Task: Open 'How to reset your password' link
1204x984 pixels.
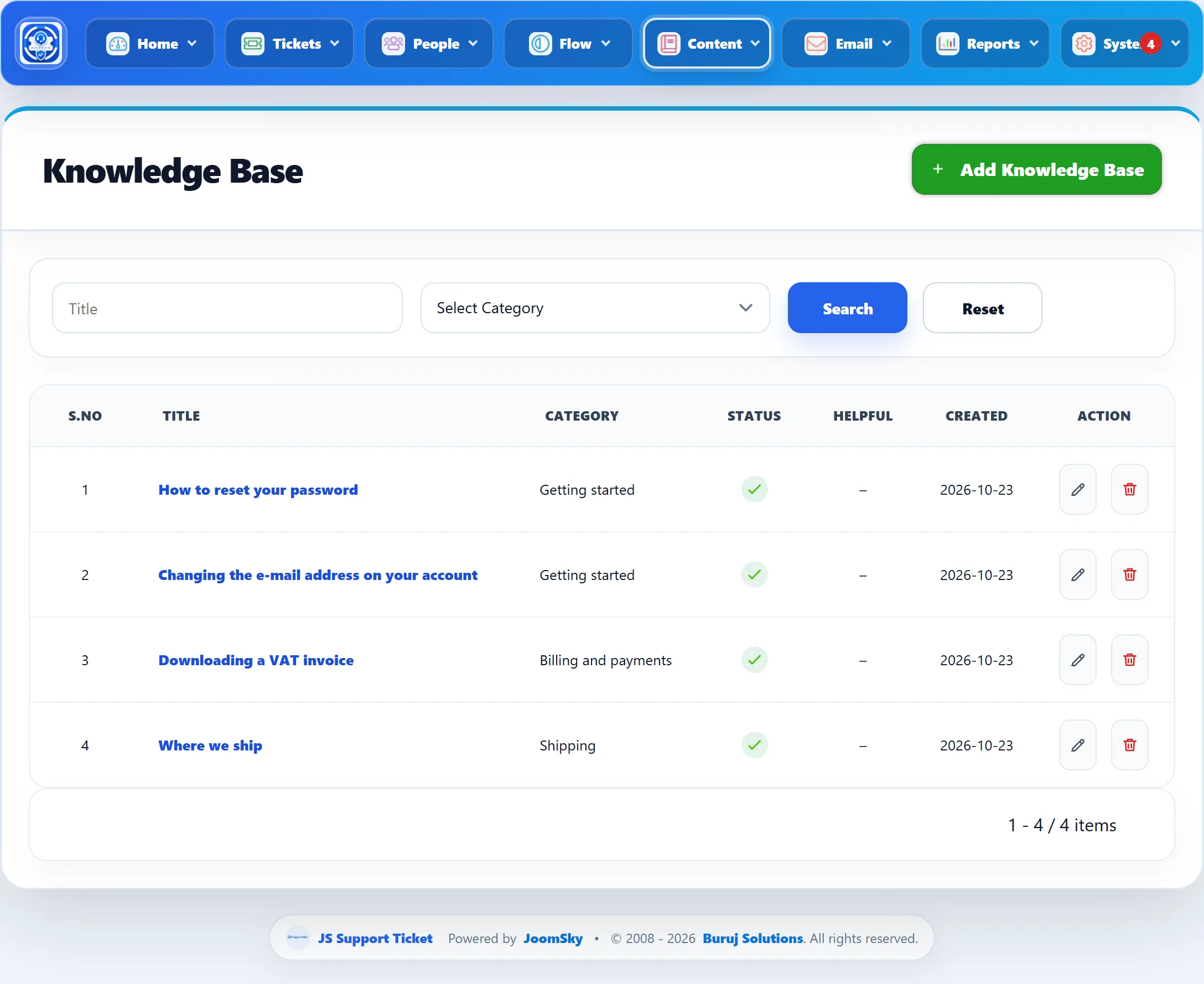Action: 258,490
